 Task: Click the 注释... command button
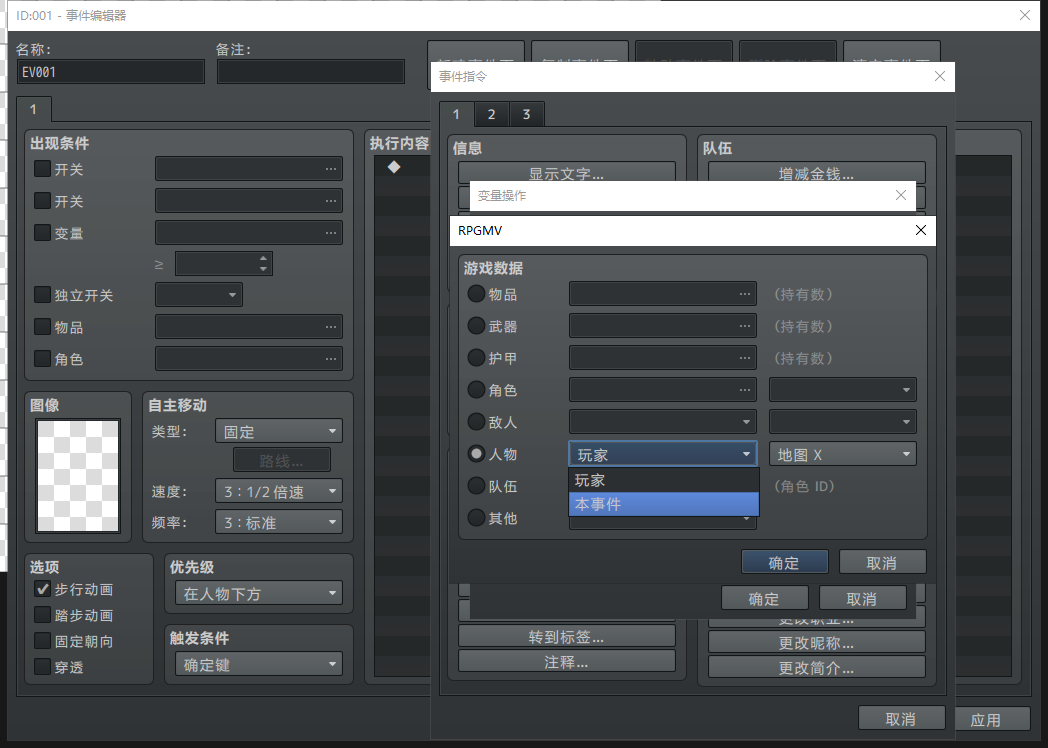coord(566,662)
